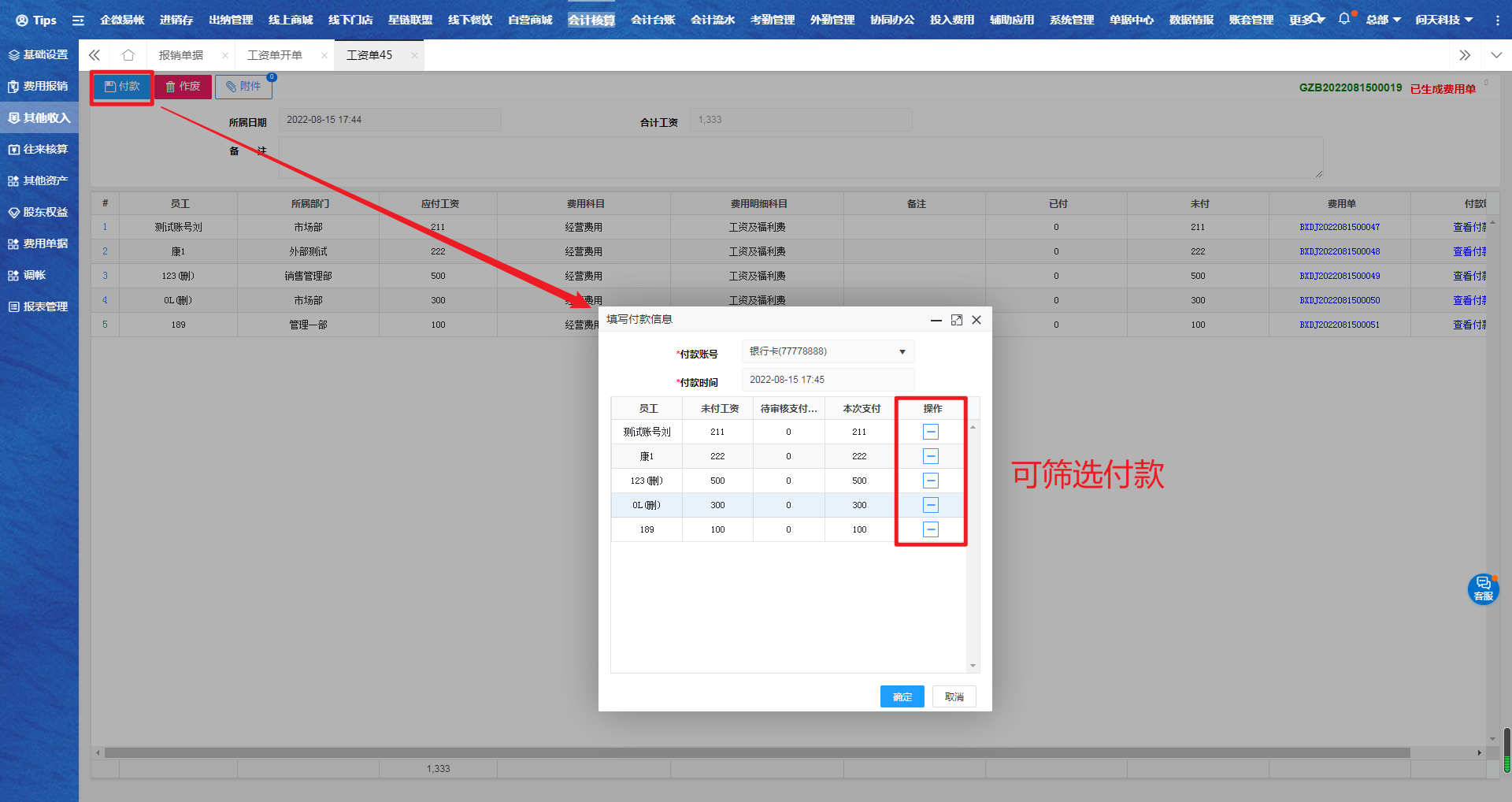This screenshot has height=802, width=1512.
Task: Click the vertical three-dot menu icon
Action: coord(1497,20)
